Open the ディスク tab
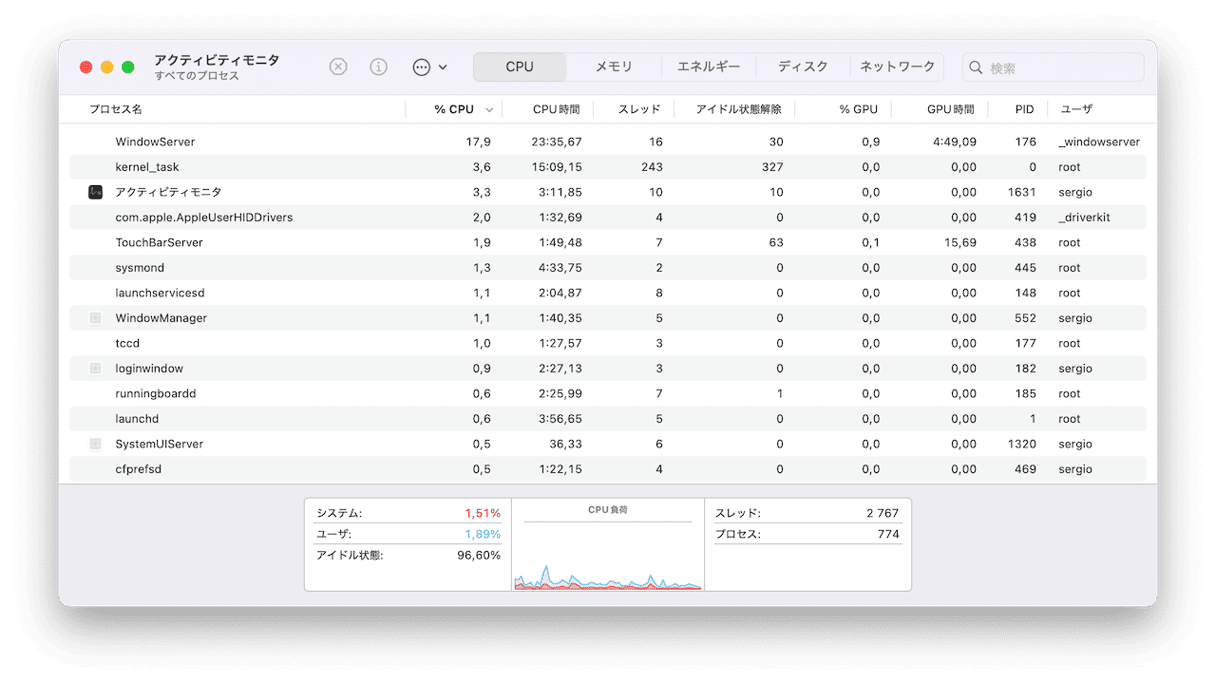The height and width of the screenshot is (684, 1216). [x=803, y=67]
